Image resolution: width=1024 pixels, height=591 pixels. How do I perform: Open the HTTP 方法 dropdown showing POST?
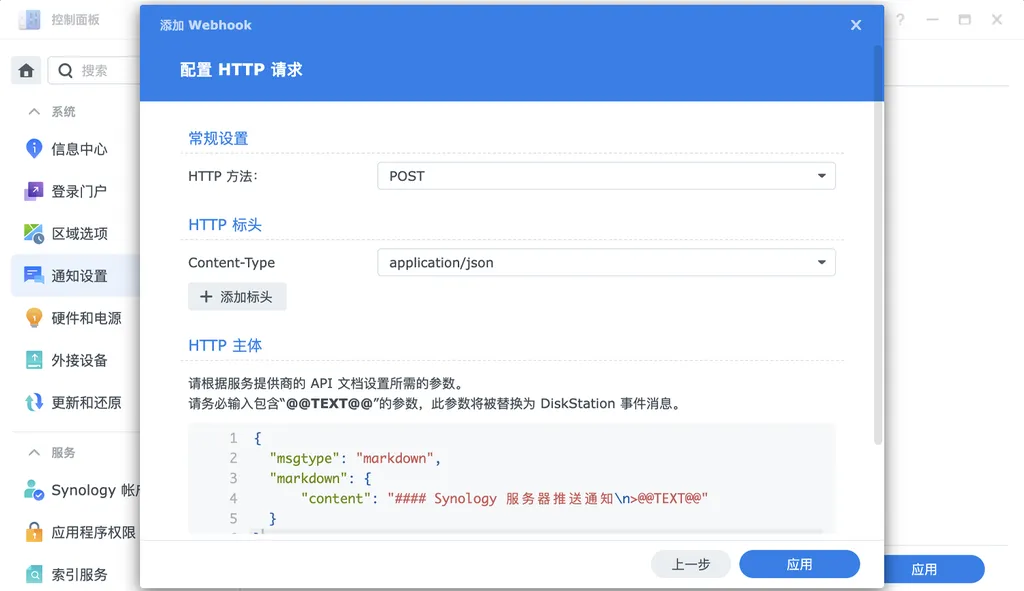coord(605,175)
